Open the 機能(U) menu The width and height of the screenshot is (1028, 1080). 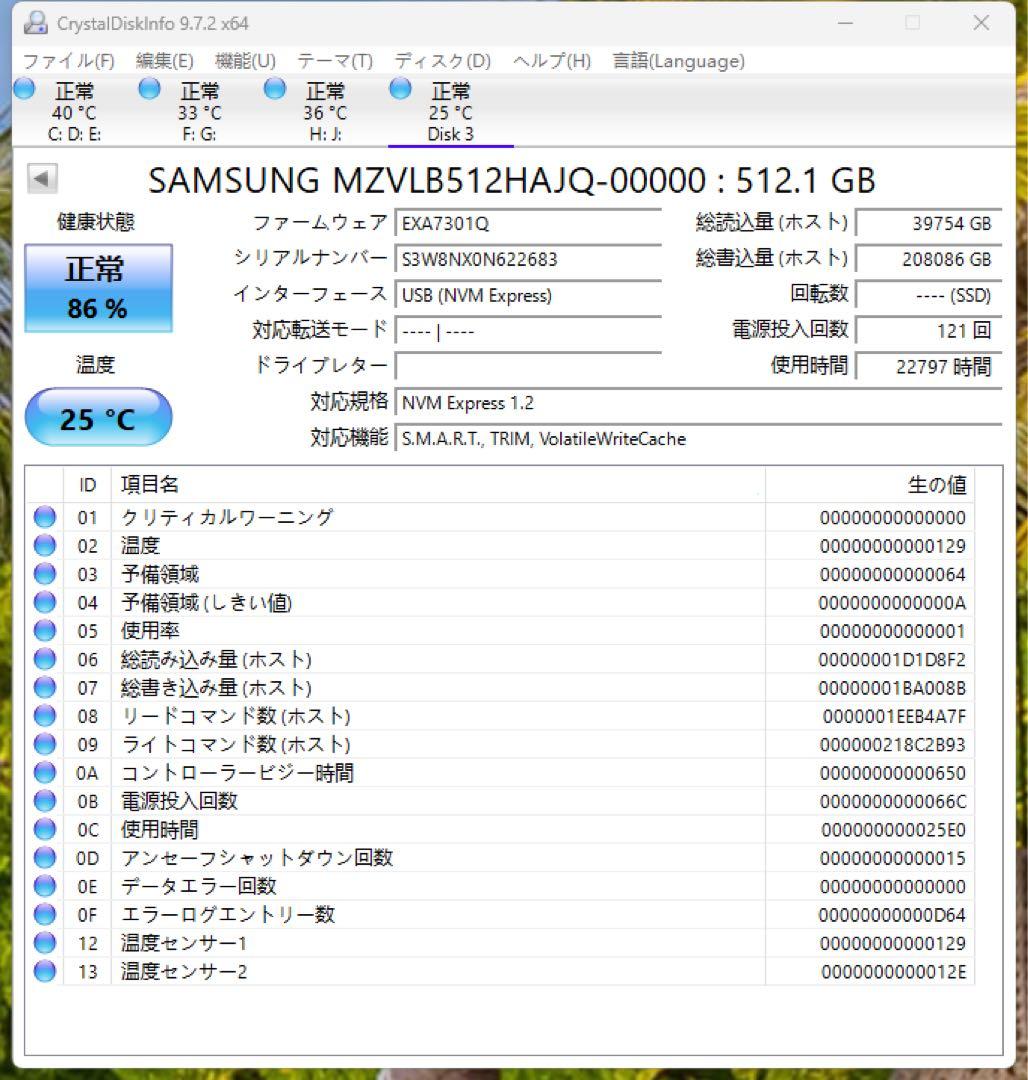coord(245,61)
